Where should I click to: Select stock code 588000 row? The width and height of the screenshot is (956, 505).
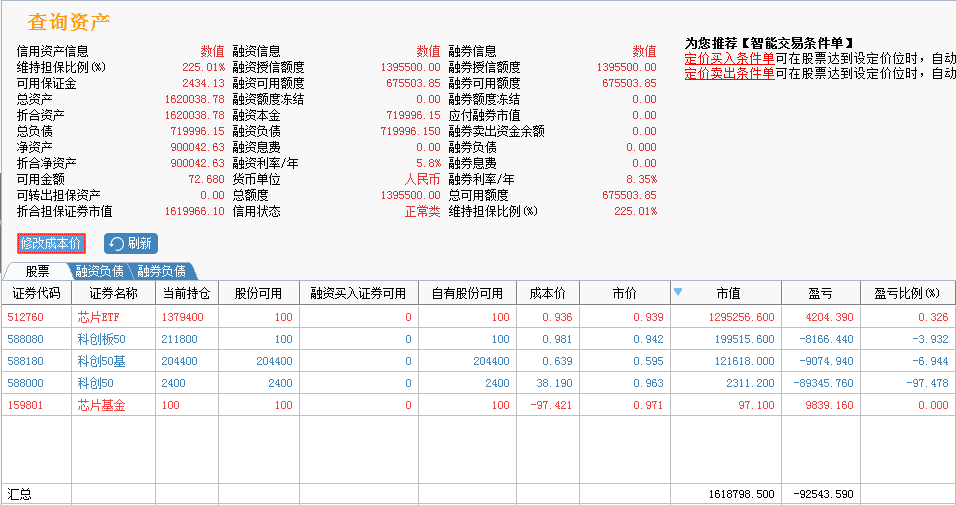click(x=478, y=383)
